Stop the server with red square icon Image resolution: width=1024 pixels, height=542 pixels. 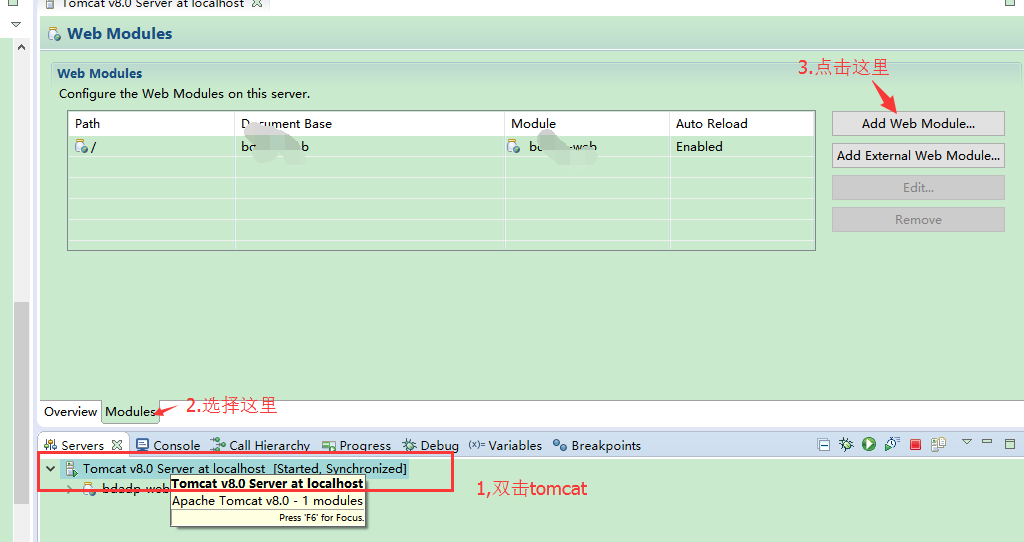[916, 445]
